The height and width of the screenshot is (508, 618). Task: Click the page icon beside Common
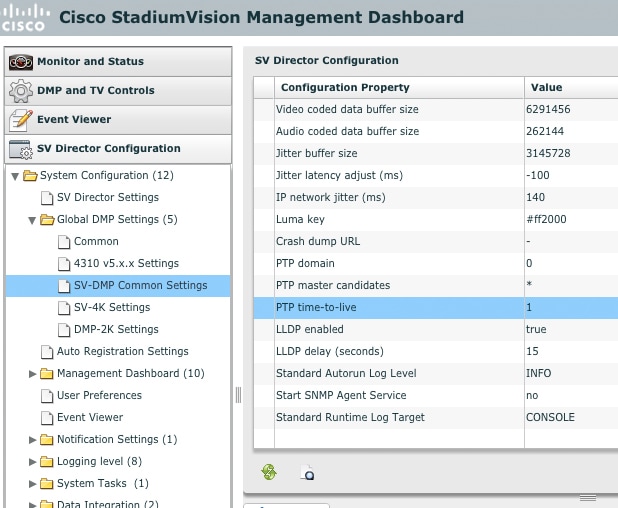click(64, 242)
